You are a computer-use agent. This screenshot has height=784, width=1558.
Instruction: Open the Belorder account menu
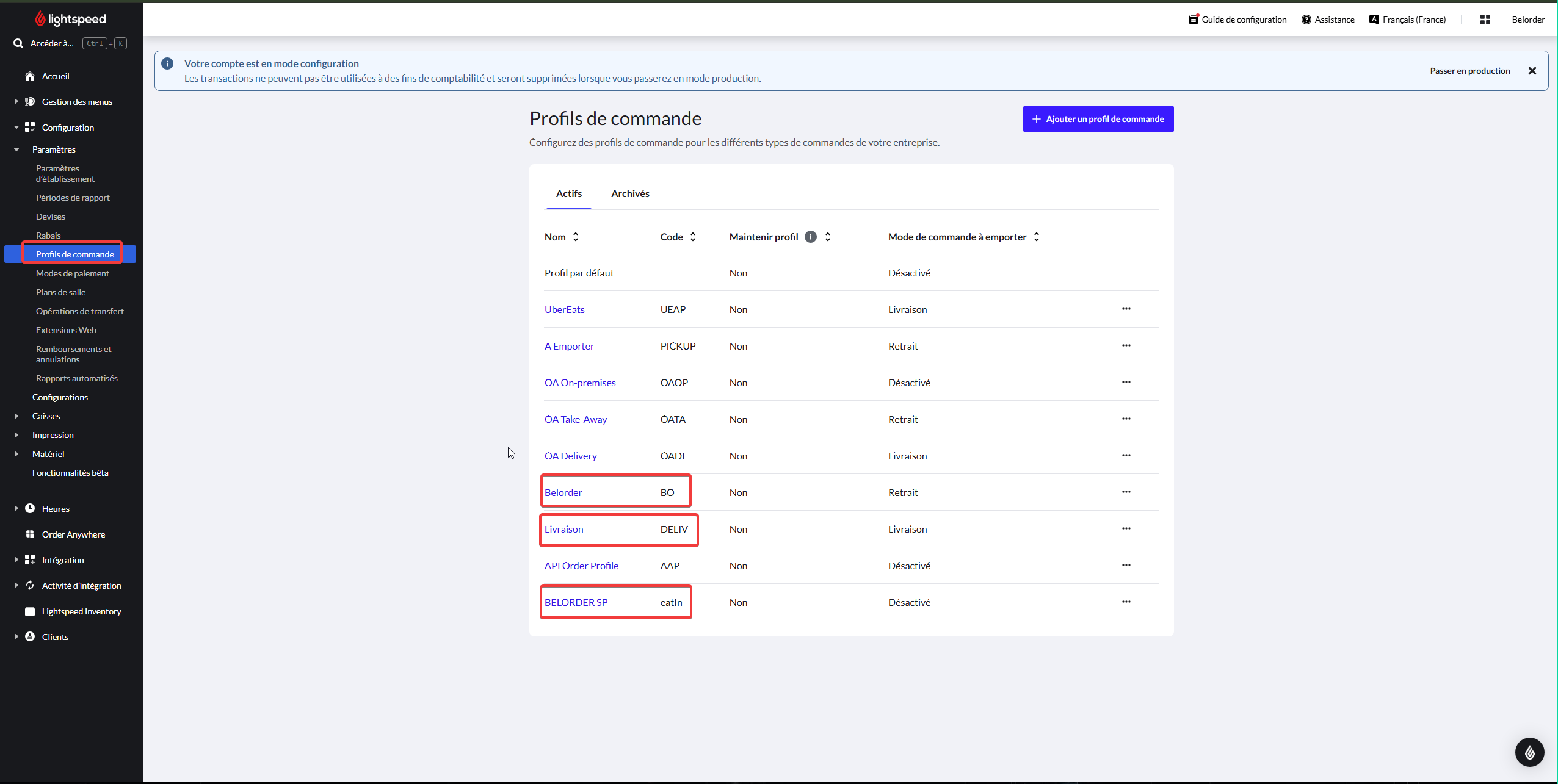pos(1528,20)
